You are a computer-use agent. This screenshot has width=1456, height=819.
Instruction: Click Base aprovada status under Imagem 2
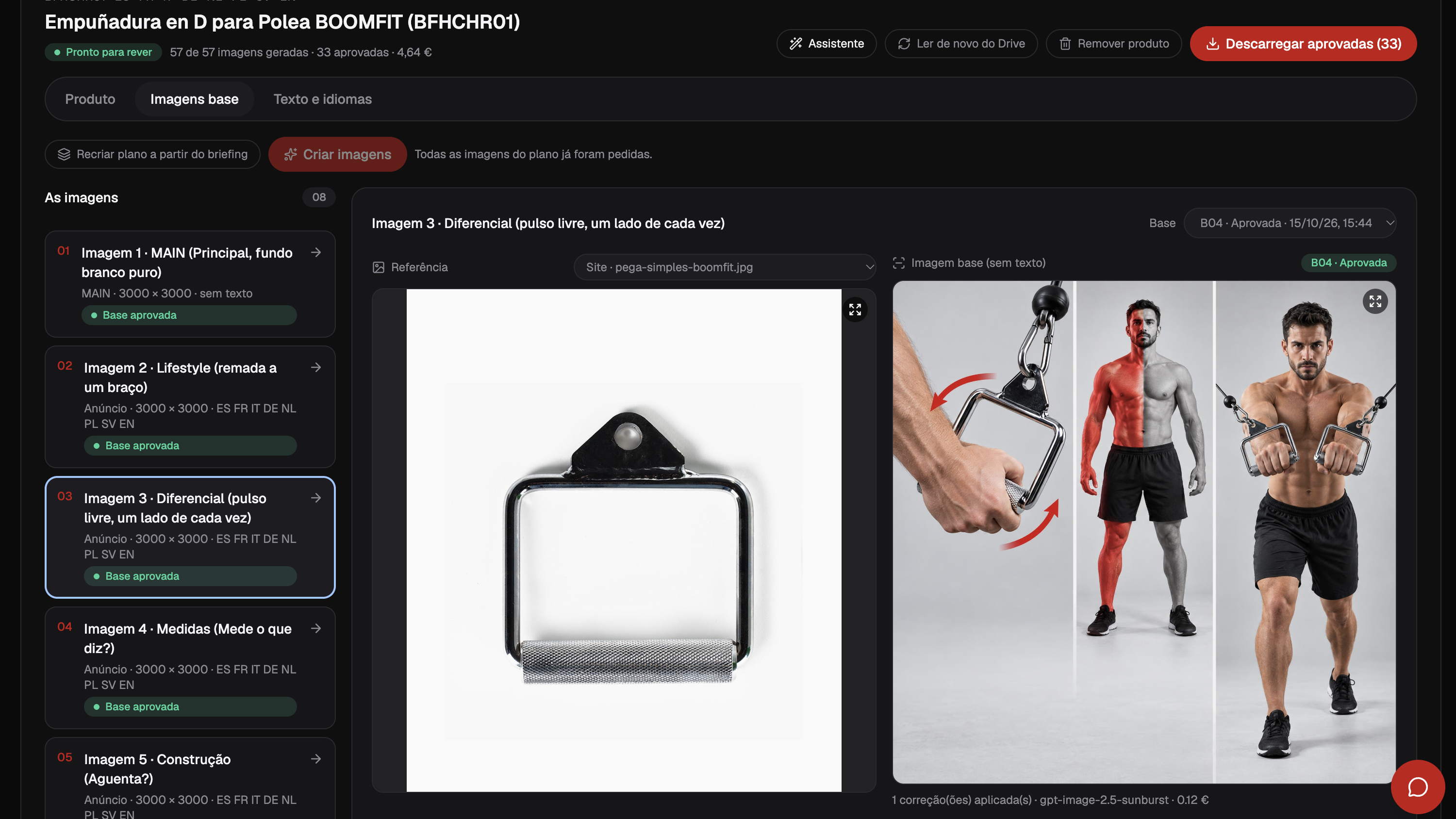[x=190, y=446]
